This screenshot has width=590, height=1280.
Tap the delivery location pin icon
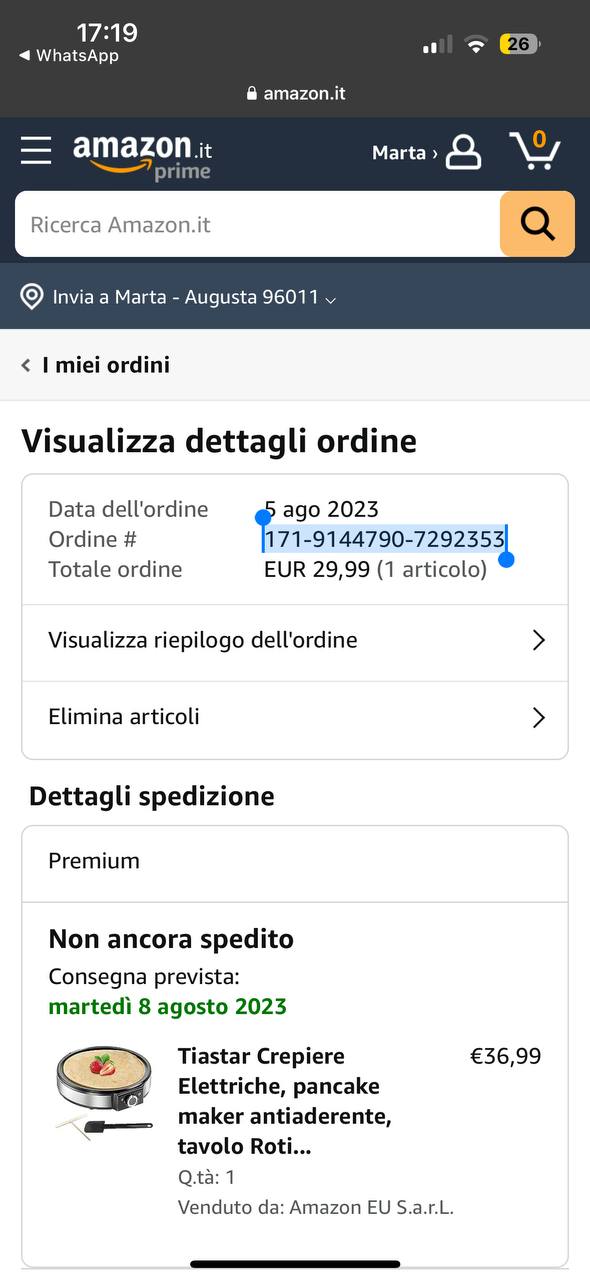32,297
